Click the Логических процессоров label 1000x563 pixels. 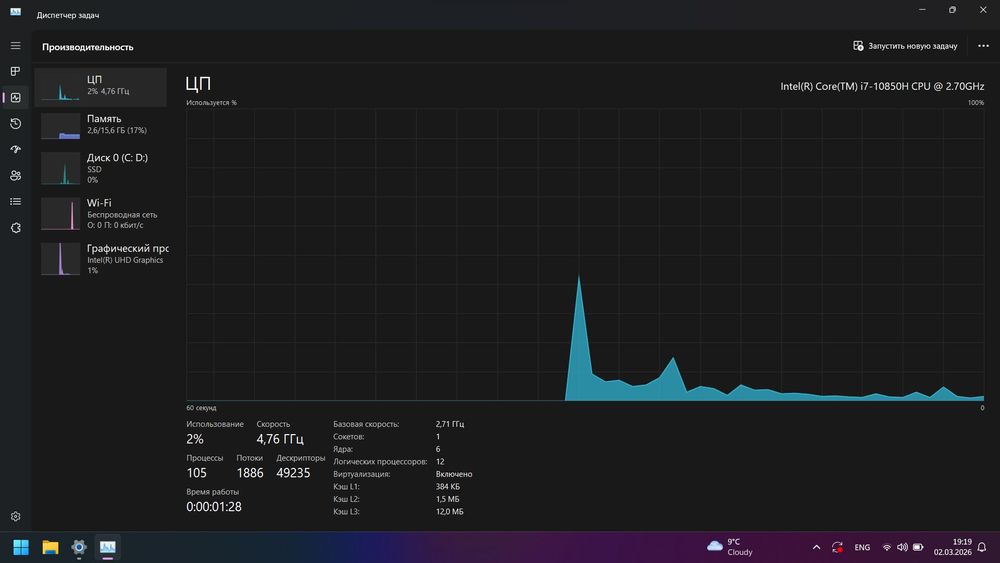pyautogui.click(x=379, y=462)
